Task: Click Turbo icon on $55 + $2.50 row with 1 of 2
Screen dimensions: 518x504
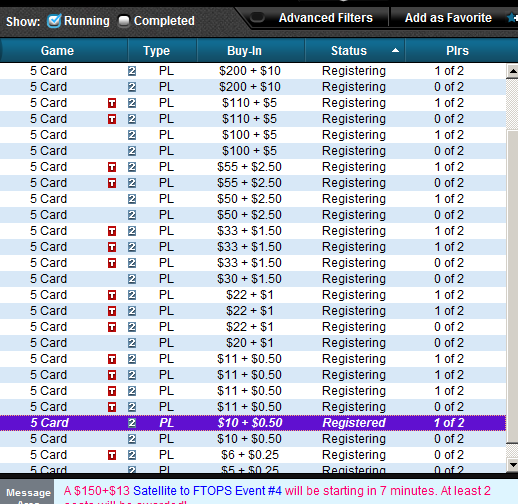Action: coord(112,167)
